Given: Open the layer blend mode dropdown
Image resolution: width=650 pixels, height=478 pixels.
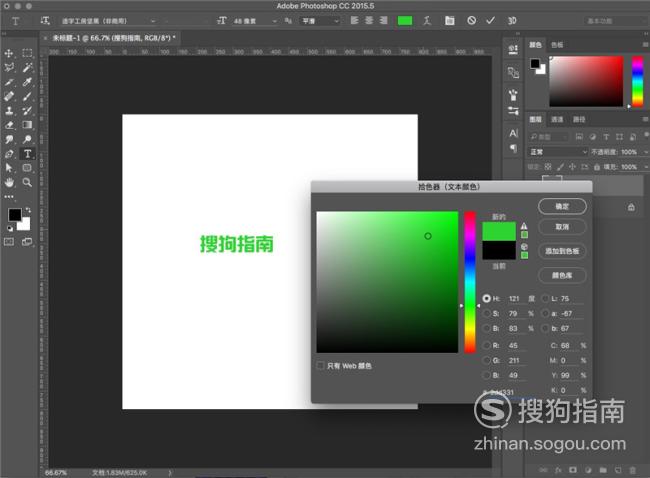Looking at the screenshot, I should pos(558,152).
